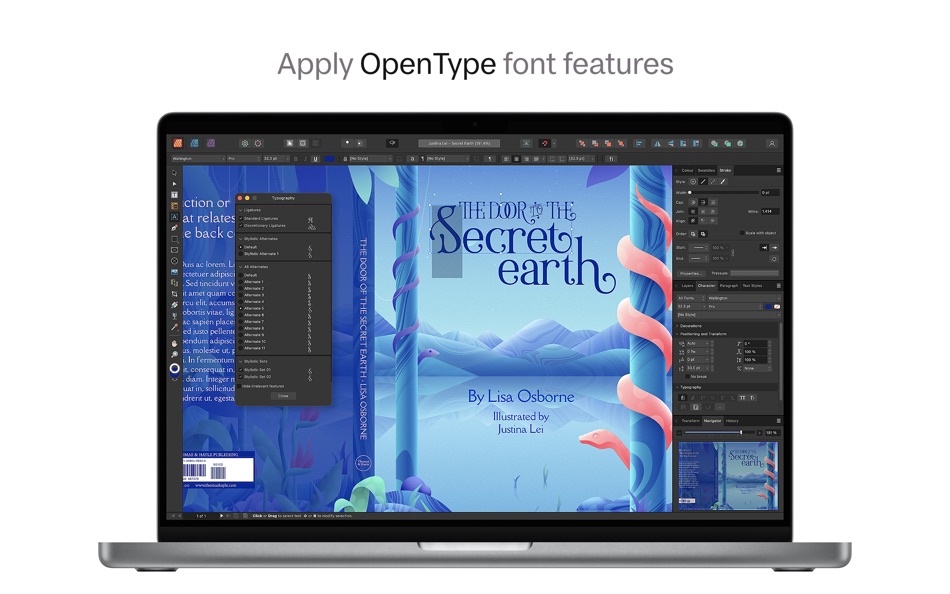Click the Navigator document thumbnail preview
Screen dimensions: 950x594
pyautogui.click(x=728, y=475)
